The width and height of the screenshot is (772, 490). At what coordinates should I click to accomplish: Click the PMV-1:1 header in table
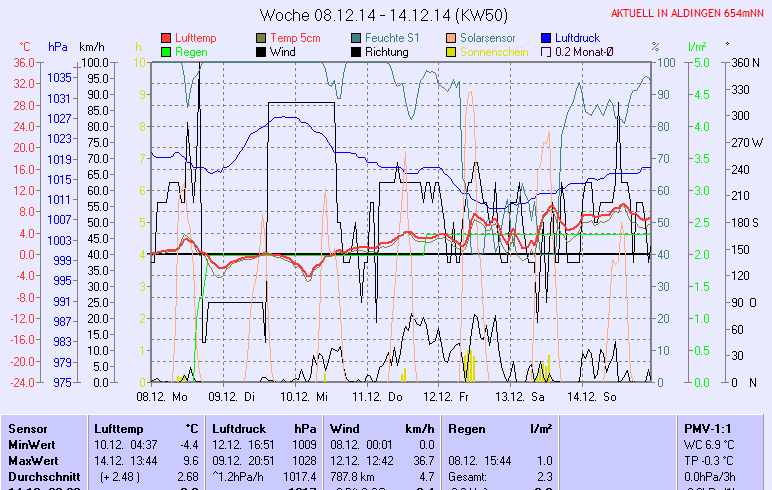pyautogui.click(x=708, y=428)
